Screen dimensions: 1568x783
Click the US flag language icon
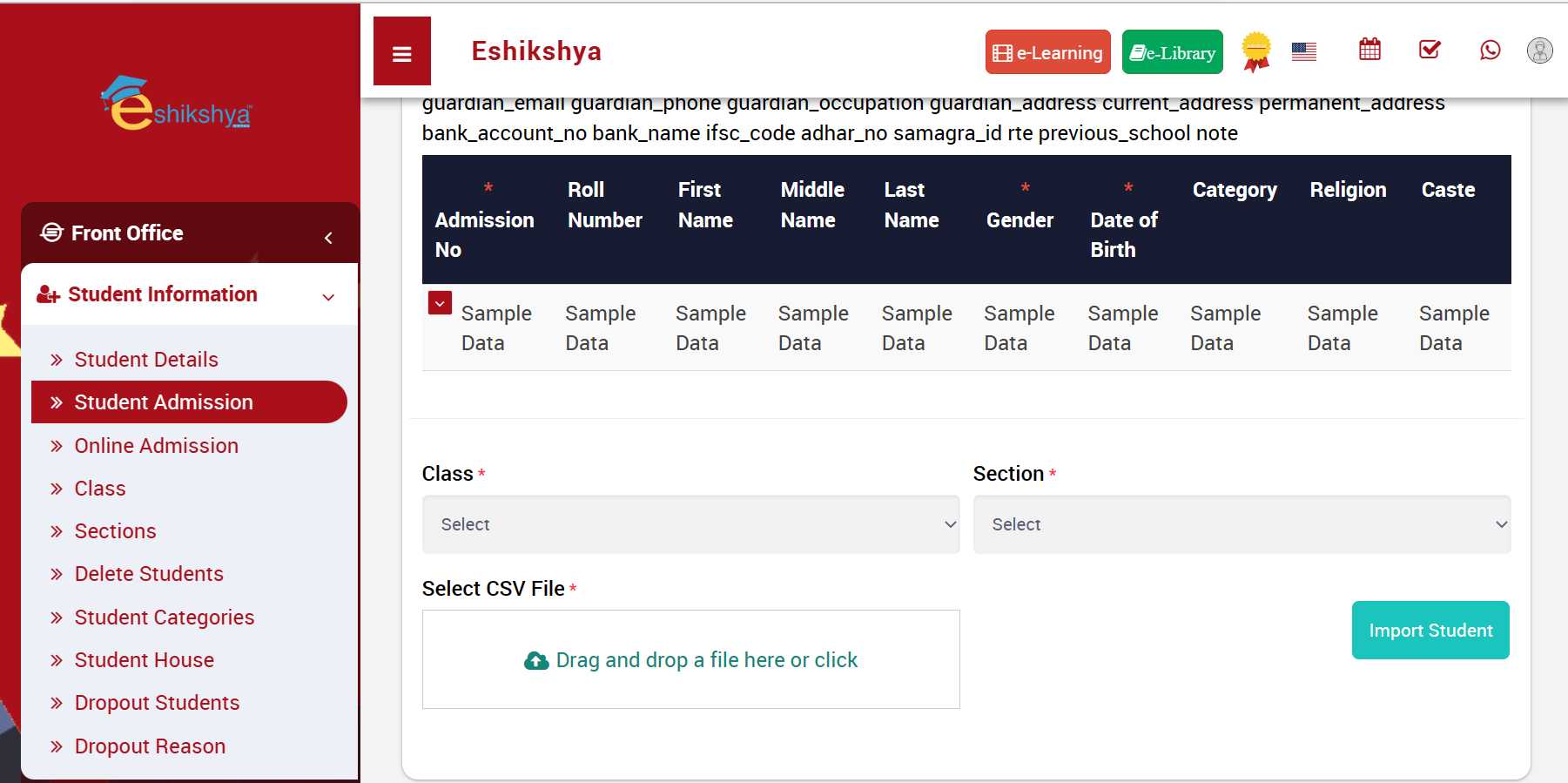click(x=1303, y=52)
